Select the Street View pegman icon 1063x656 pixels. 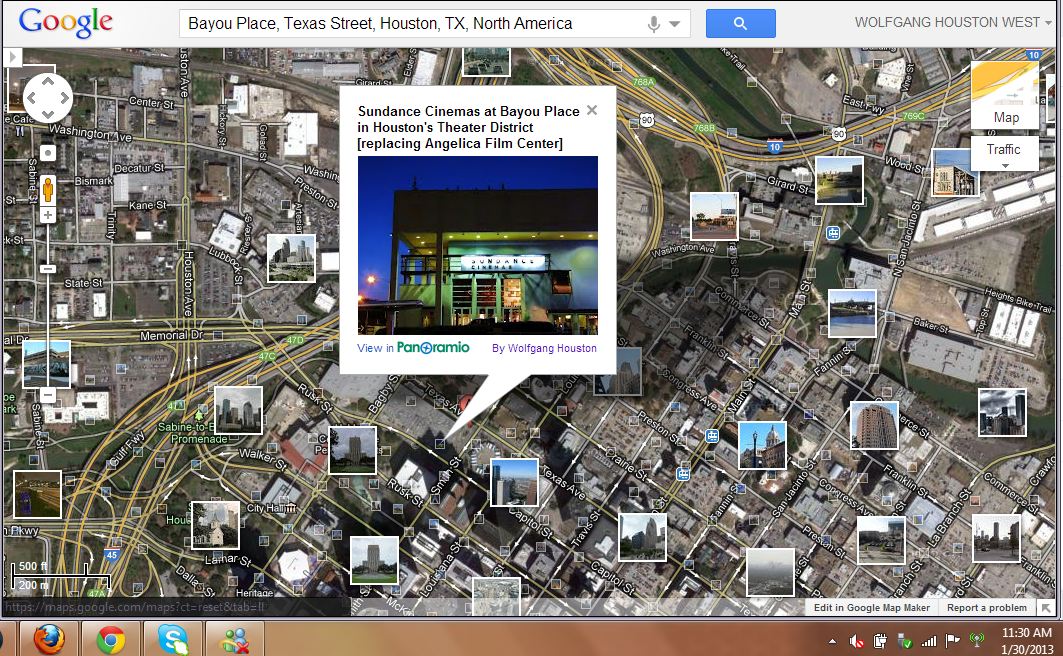[47, 190]
